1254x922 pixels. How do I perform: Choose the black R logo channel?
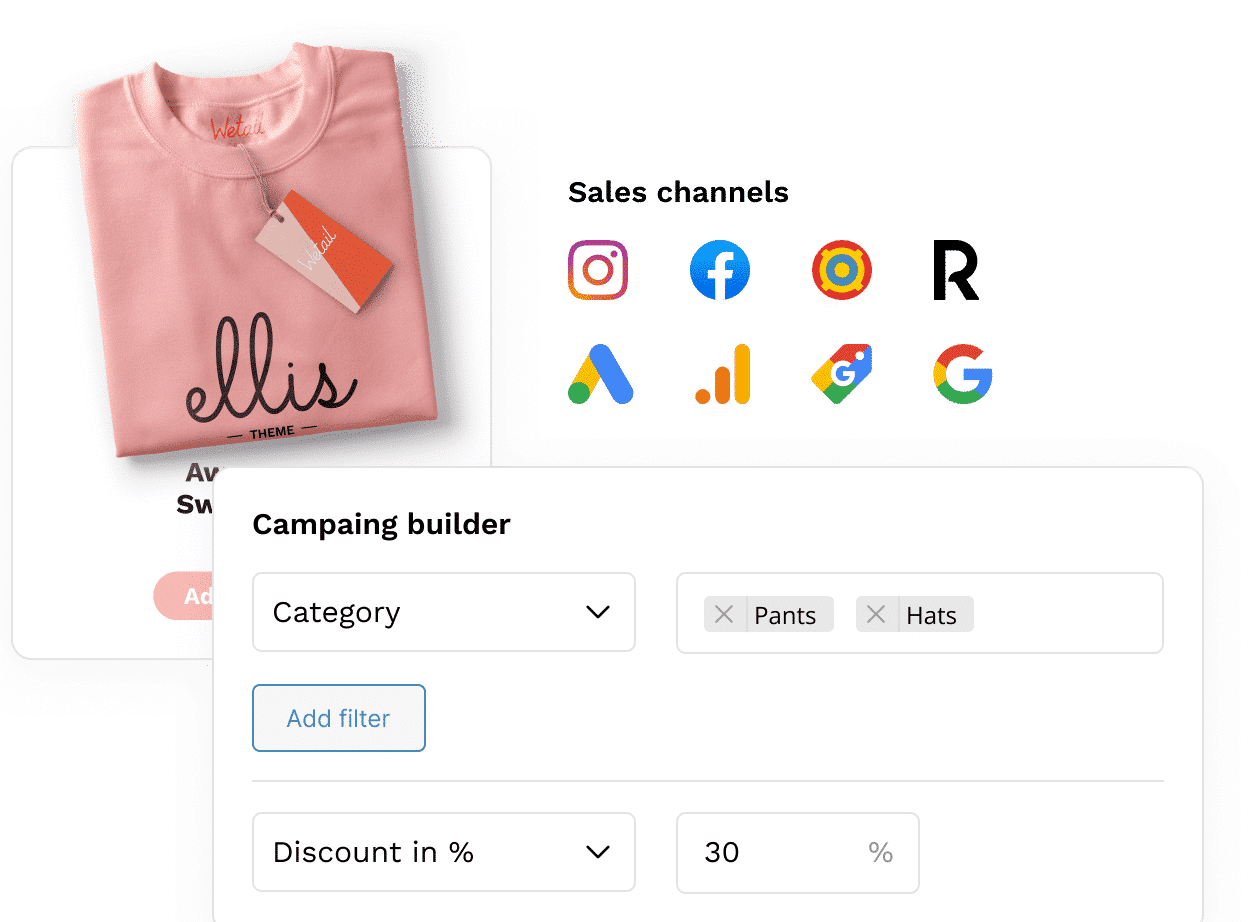click(956, 270)
